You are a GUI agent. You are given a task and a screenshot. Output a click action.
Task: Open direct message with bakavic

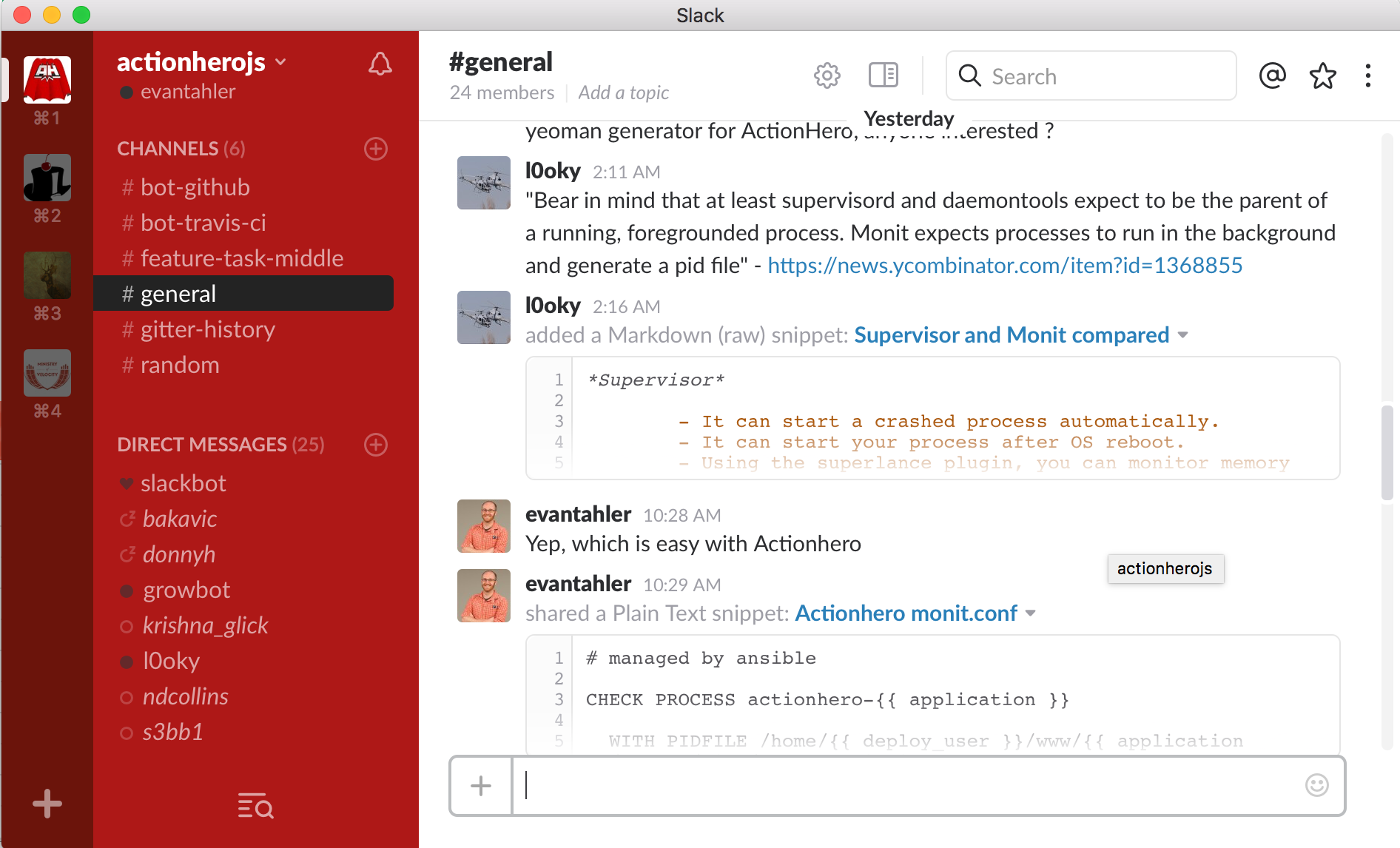coord(243,519)
